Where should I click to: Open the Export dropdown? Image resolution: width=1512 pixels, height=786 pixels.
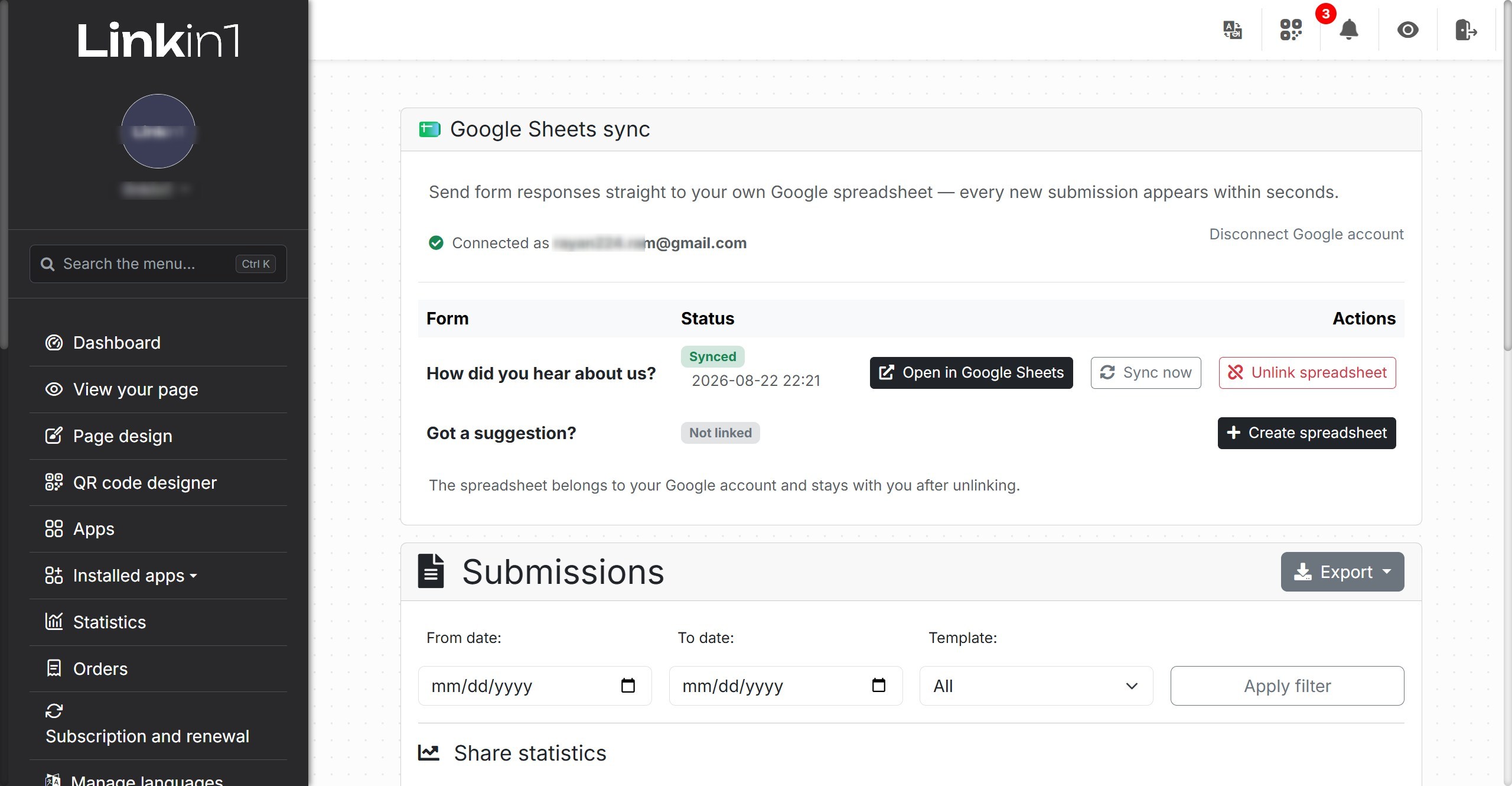coord(1342,572)
